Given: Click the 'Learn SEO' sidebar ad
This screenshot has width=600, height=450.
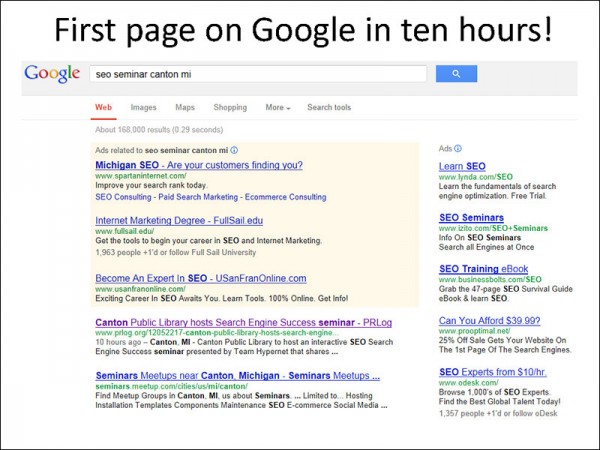Looking at the screenshot, I should click(462, 166).
